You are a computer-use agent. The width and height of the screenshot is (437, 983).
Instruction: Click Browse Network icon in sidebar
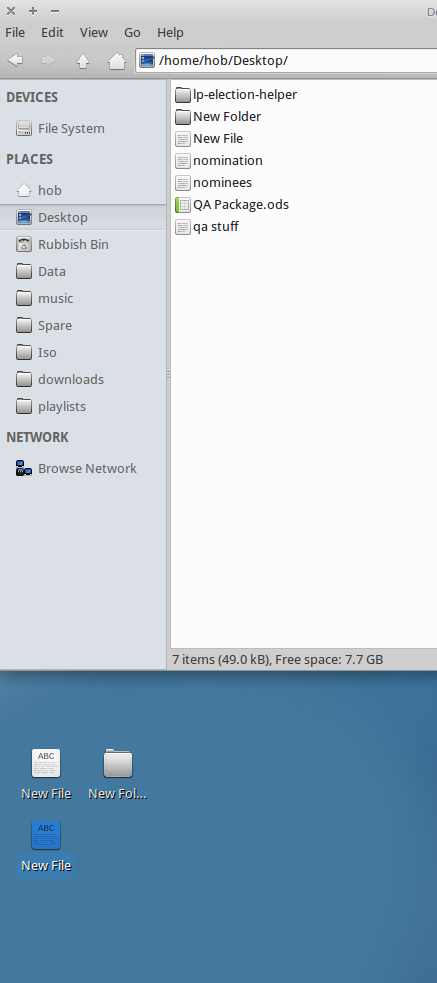(x=24, y=468)
